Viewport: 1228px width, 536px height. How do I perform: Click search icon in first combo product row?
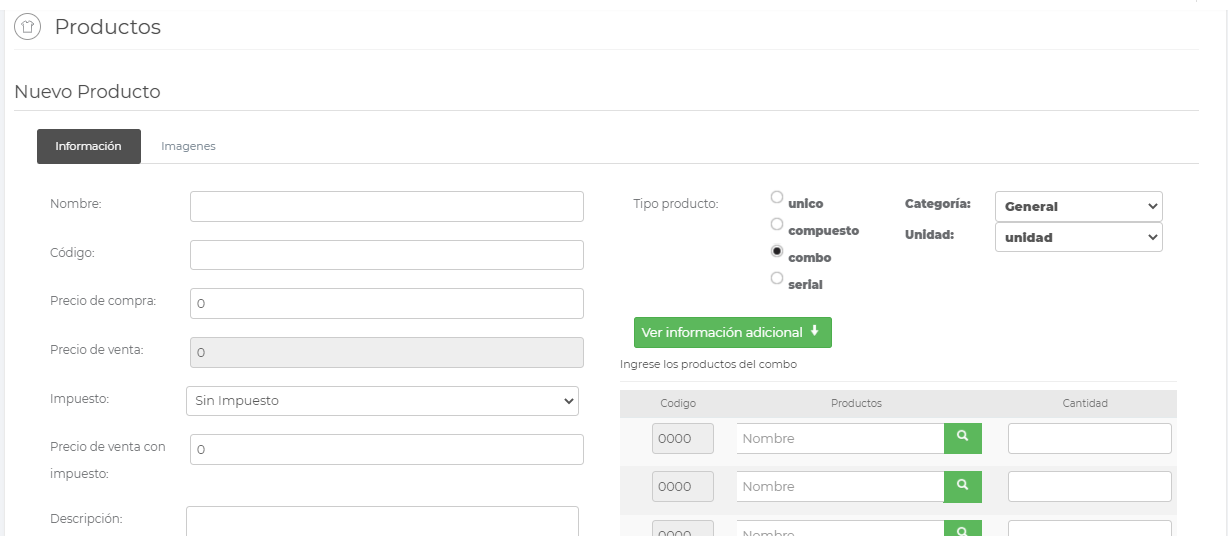[962, 438]
